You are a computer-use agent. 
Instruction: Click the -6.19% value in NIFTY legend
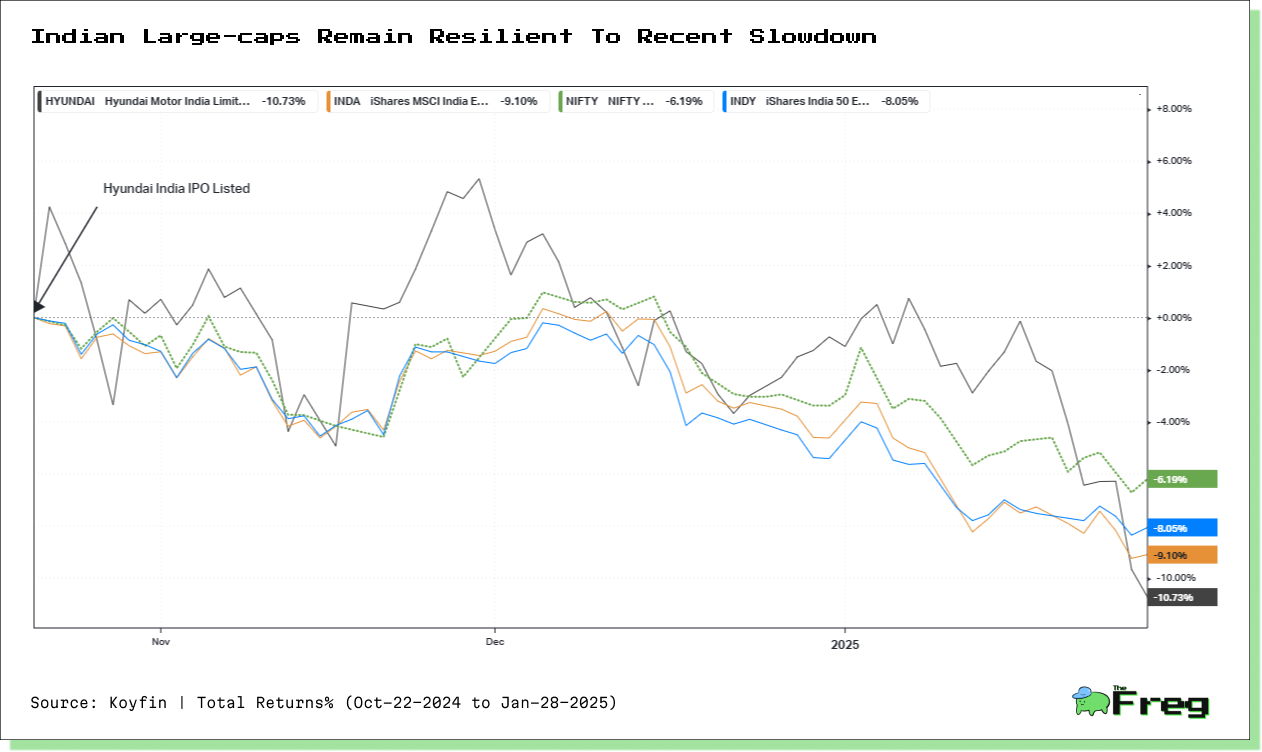[x=684, y=101]
